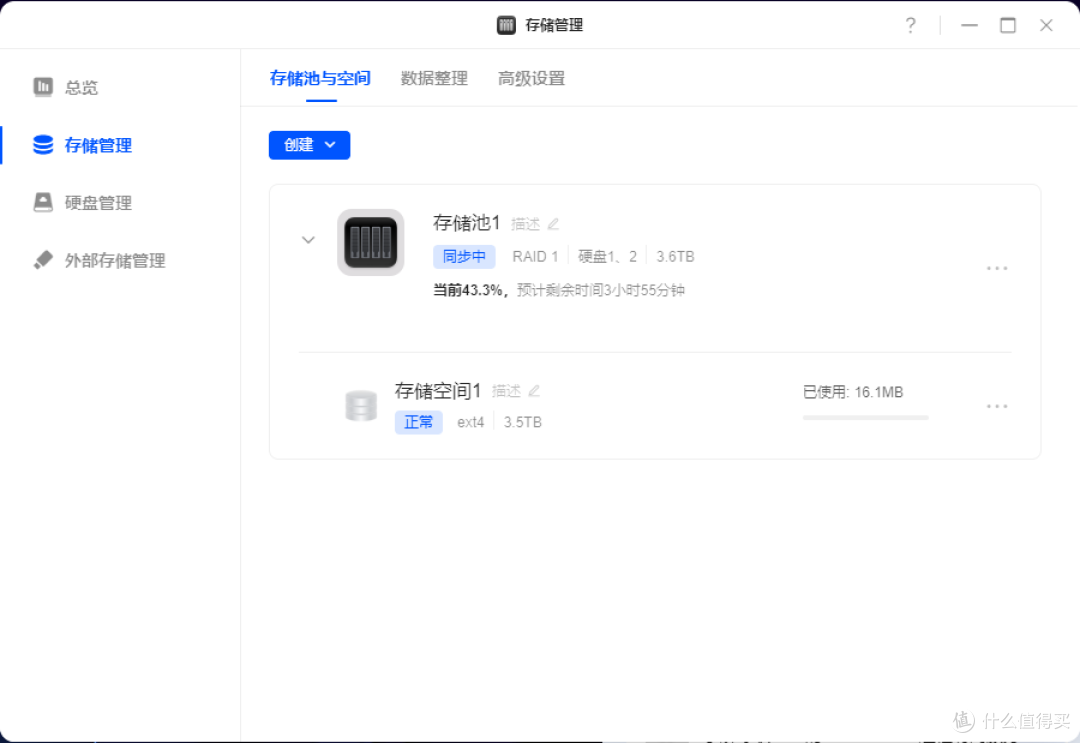Click the 存储空间1 title text

tap(437, 391)
